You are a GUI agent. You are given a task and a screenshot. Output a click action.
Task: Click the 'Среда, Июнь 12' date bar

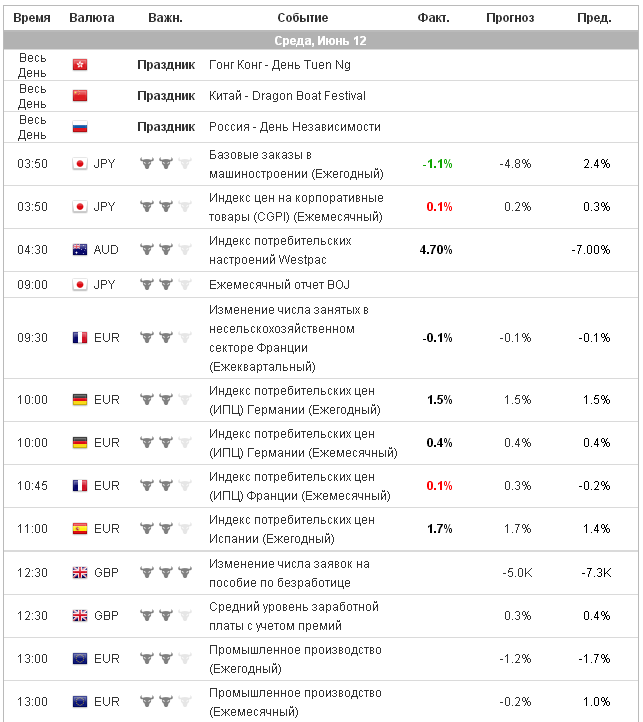[320, 41]
